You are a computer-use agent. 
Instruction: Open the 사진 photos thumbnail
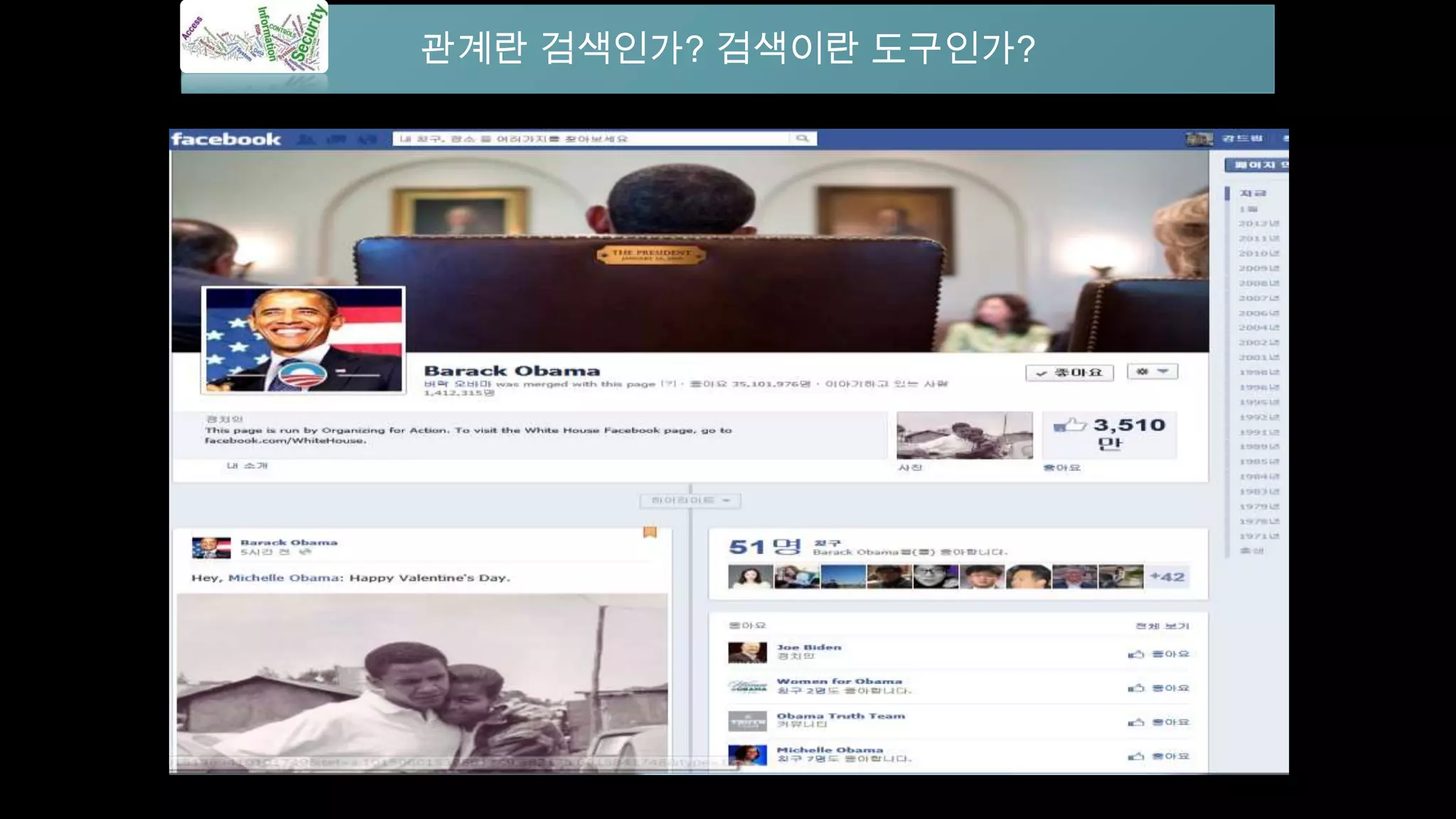[965, 435]
